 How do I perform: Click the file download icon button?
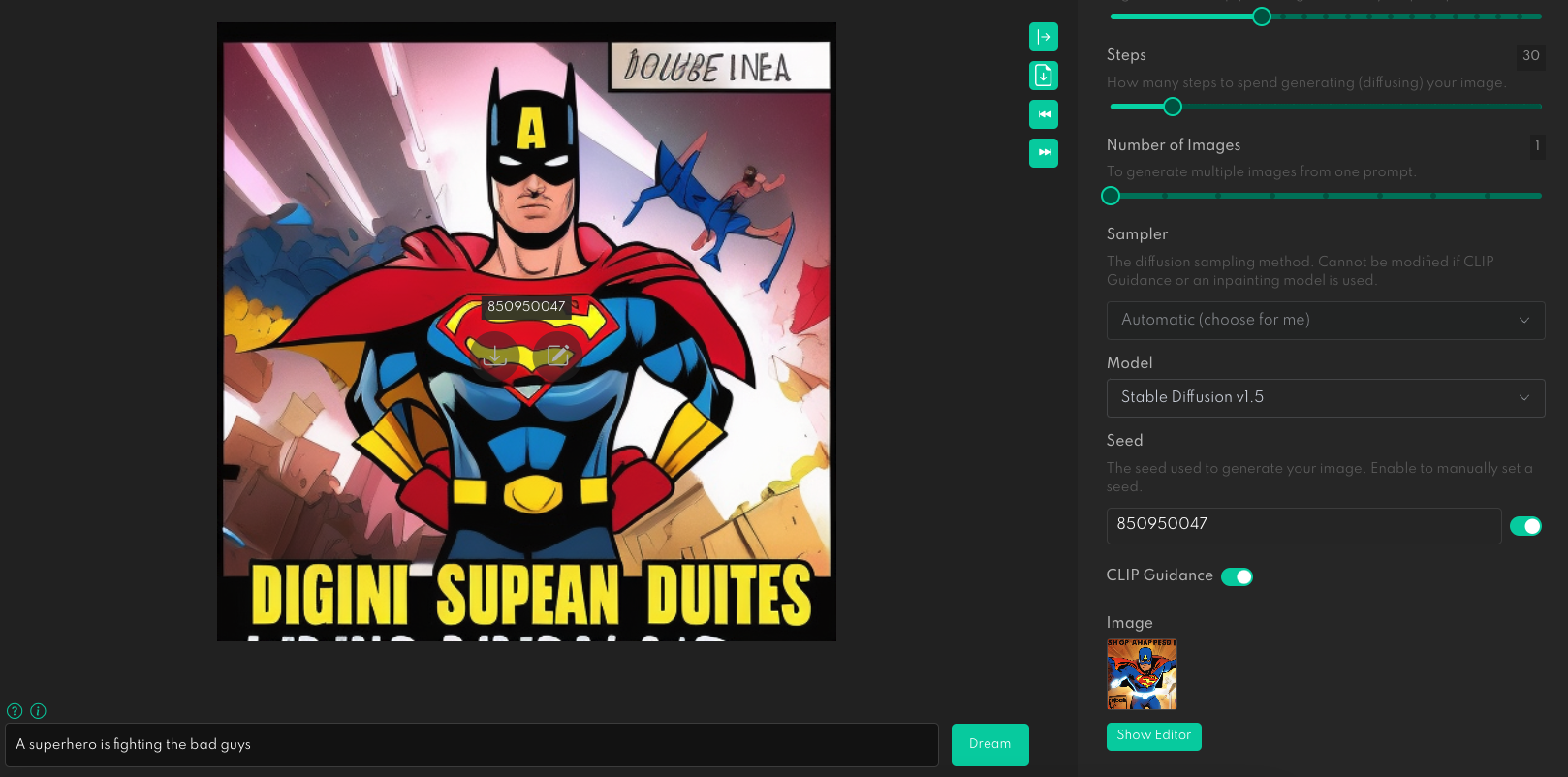pos(1044,76)
